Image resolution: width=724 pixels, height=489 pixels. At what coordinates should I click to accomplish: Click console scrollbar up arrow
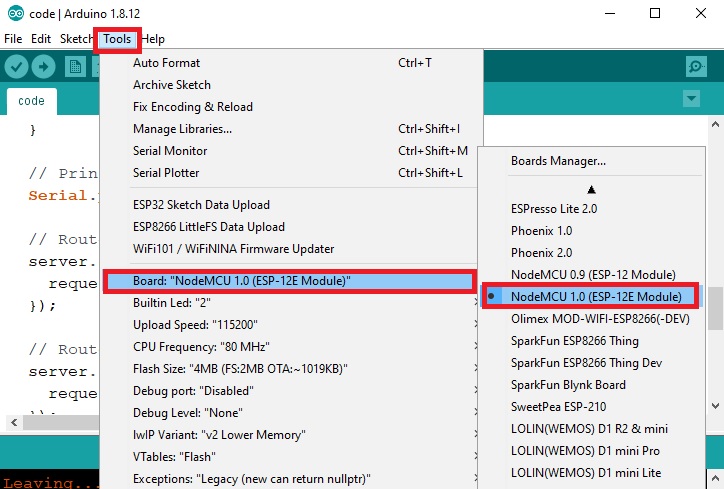click(715, 477)
